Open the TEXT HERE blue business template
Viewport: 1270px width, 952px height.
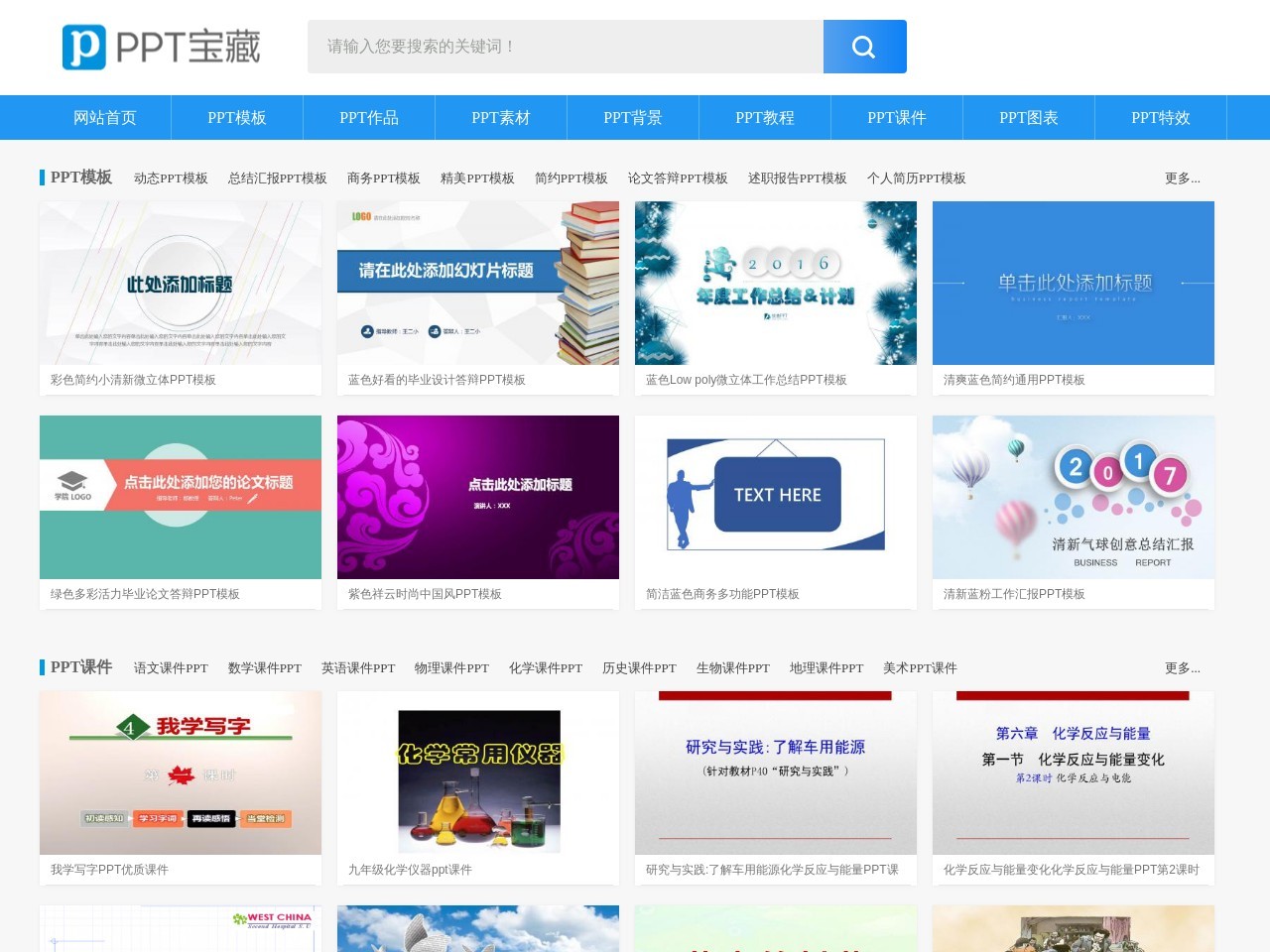776,497
